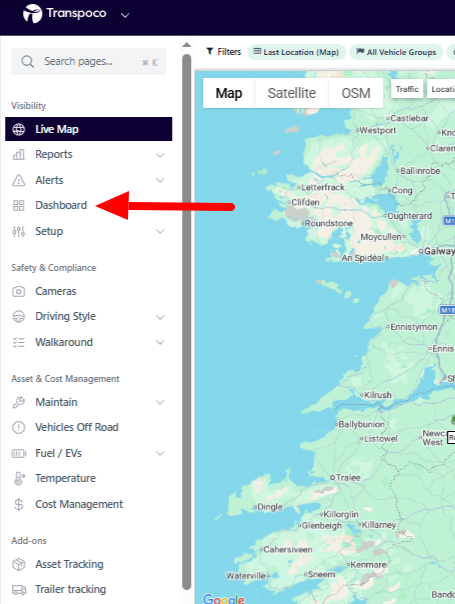Click the Temperature thermometer icon

tap(18, 478)
